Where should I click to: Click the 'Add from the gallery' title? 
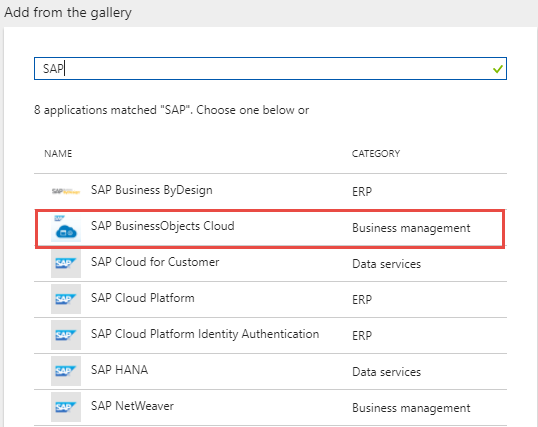[68, 13]
